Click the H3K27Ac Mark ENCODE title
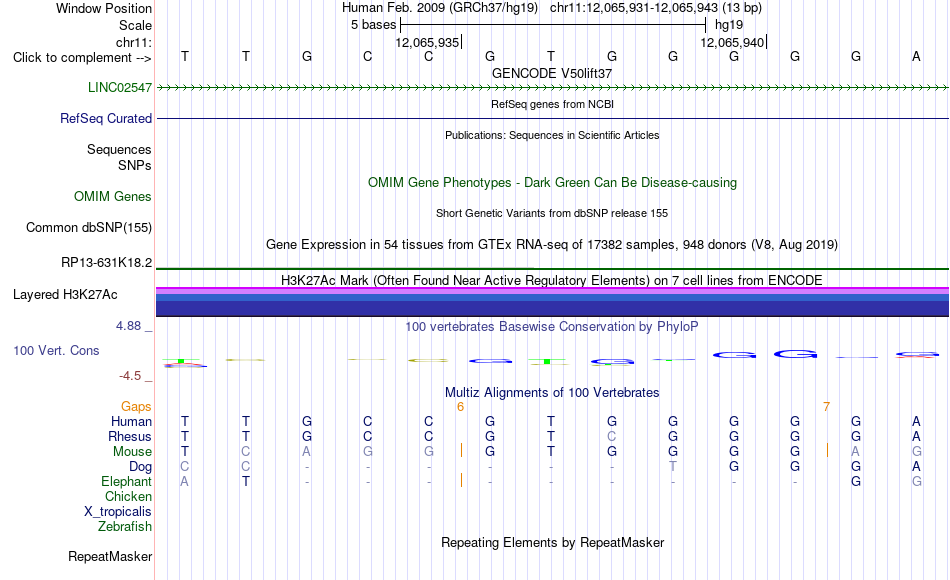Image resolution: width=950 pixels, height=580 pixels. point(552,280)
